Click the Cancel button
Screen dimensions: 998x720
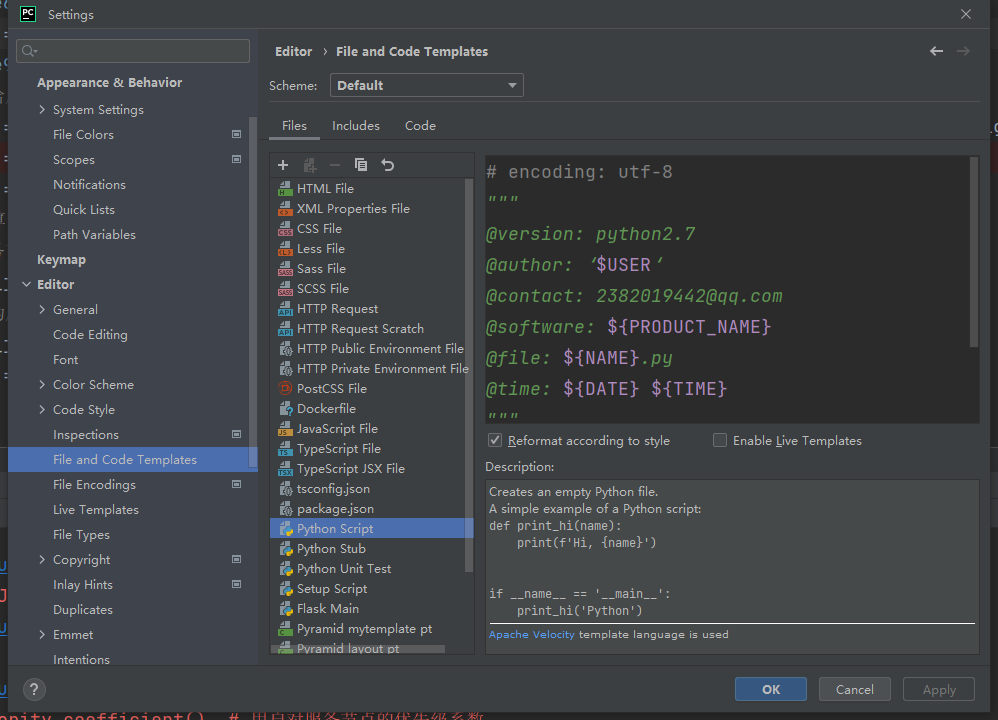pos(854,689)
